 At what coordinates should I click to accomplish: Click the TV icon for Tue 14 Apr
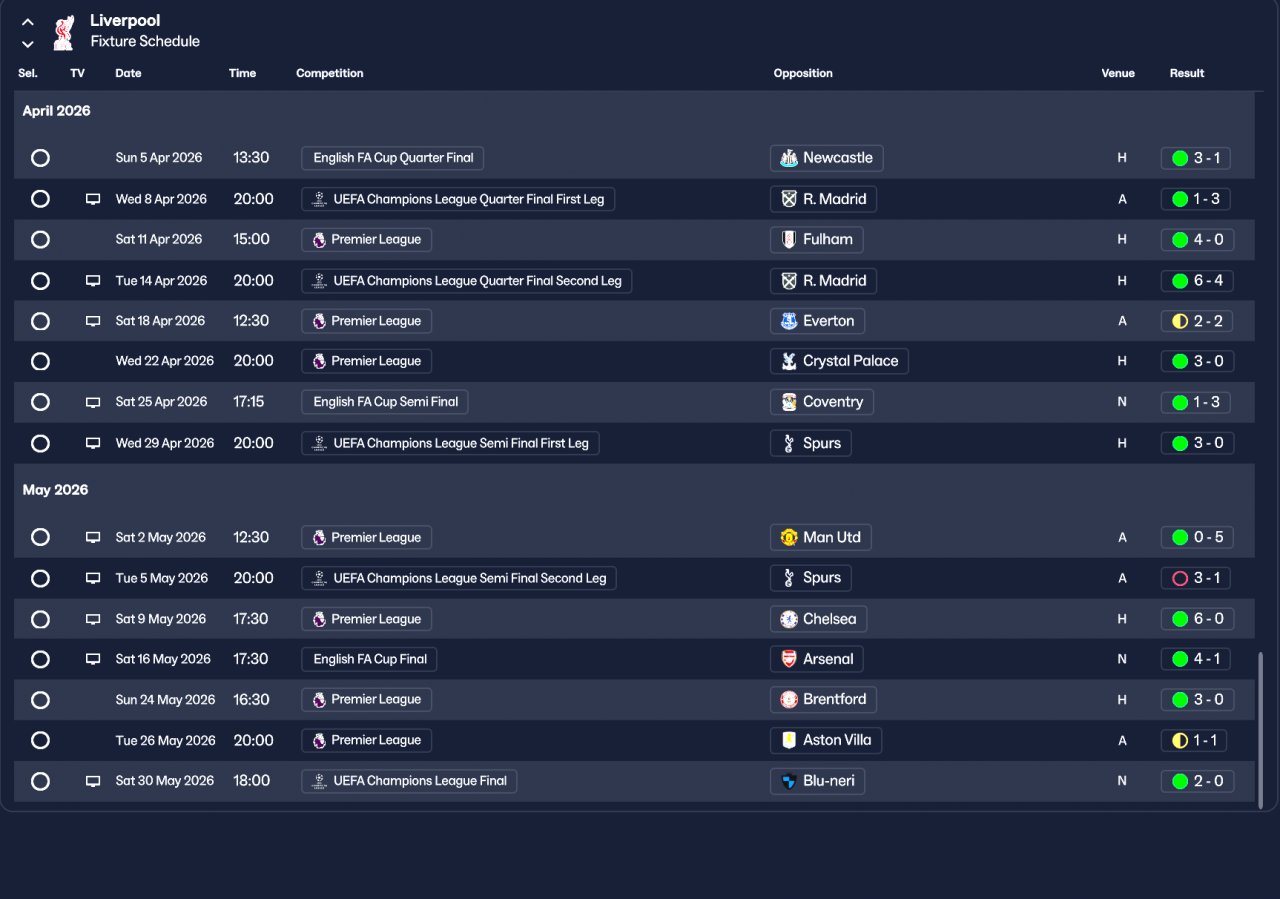point(93,281)
